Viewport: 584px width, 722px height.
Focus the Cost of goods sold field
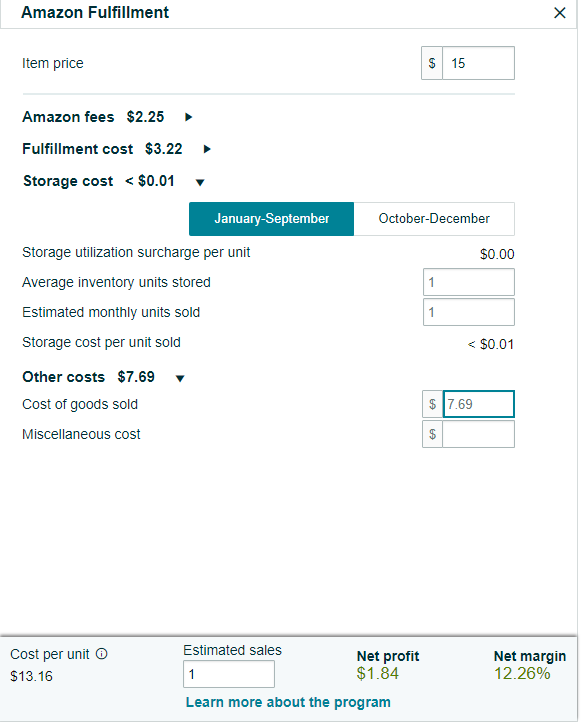pyautogui.click(x=479, y=404)
